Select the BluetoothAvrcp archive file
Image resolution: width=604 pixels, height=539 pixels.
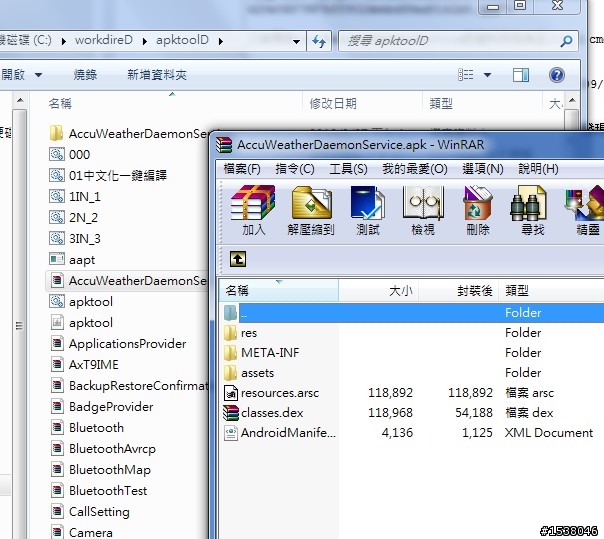pos(103,448)
